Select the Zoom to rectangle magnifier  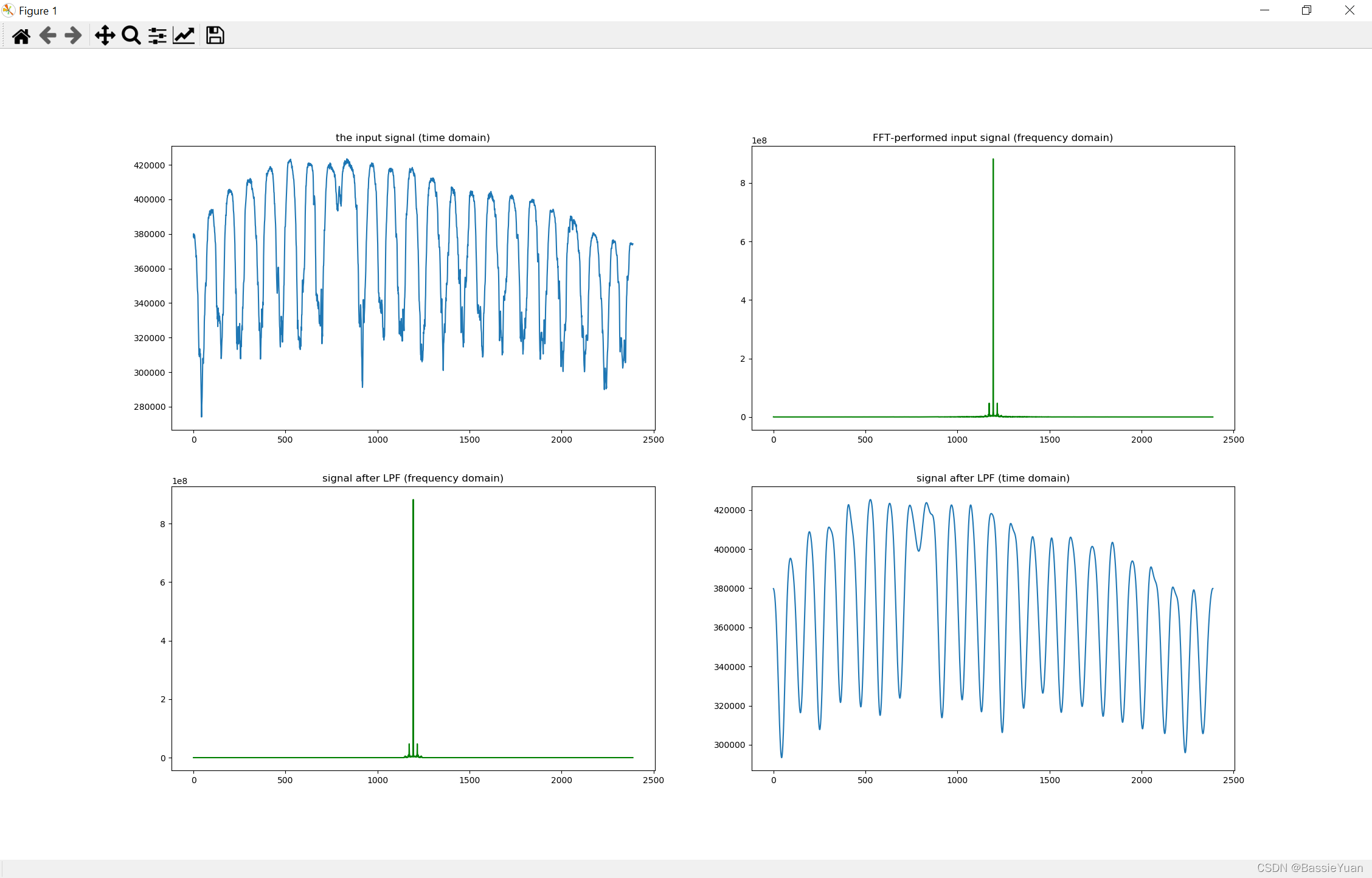coord(131,36)
